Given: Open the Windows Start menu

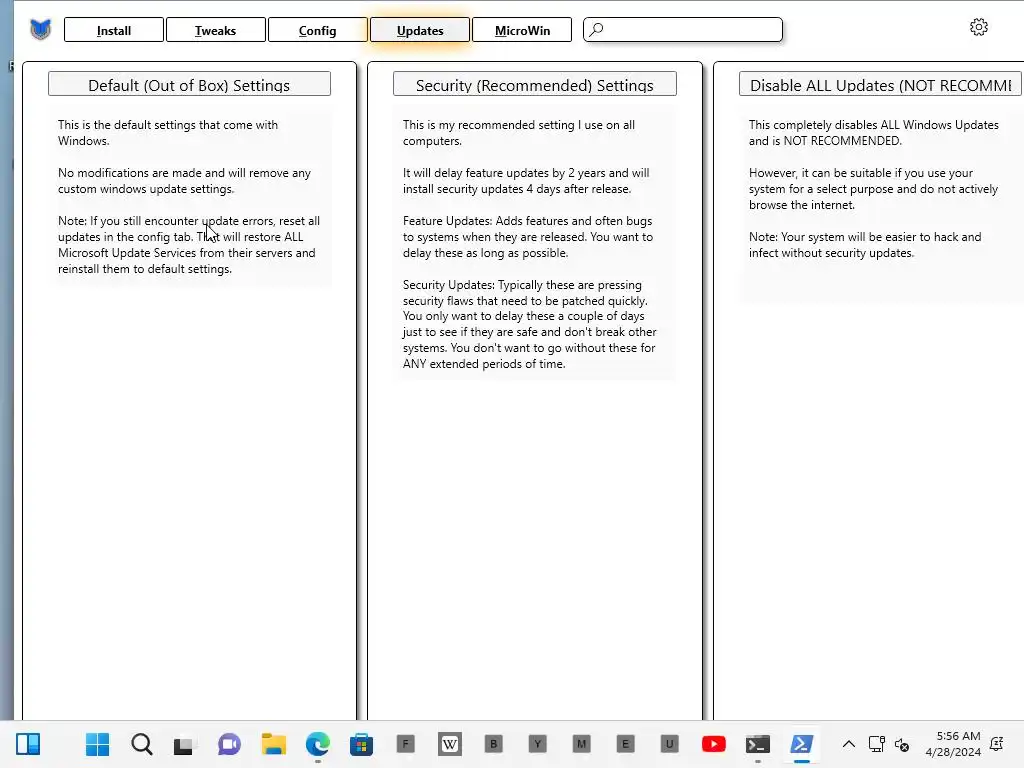Looking at the screenshot, I should coord(97,744).
